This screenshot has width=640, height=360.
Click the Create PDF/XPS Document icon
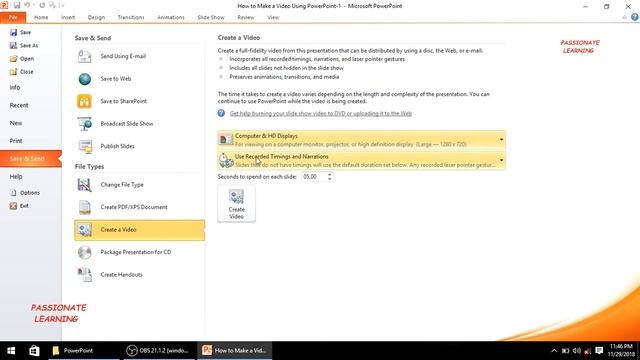[84, 207]
